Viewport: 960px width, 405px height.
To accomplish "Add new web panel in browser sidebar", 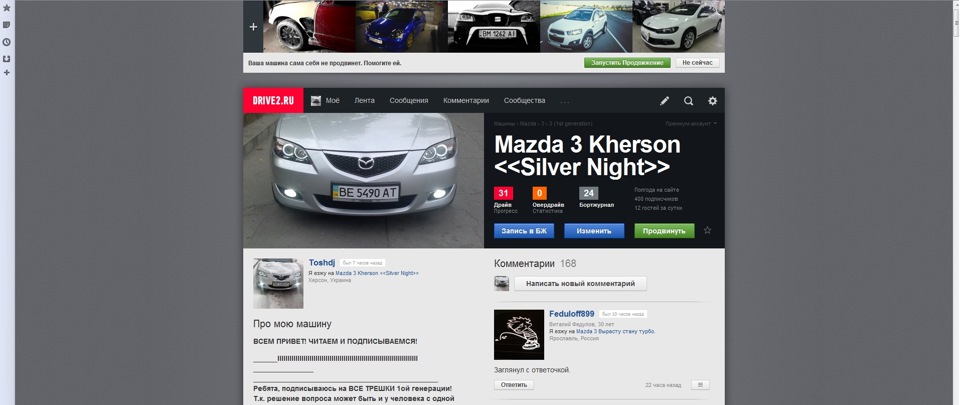I will point(7,73).
